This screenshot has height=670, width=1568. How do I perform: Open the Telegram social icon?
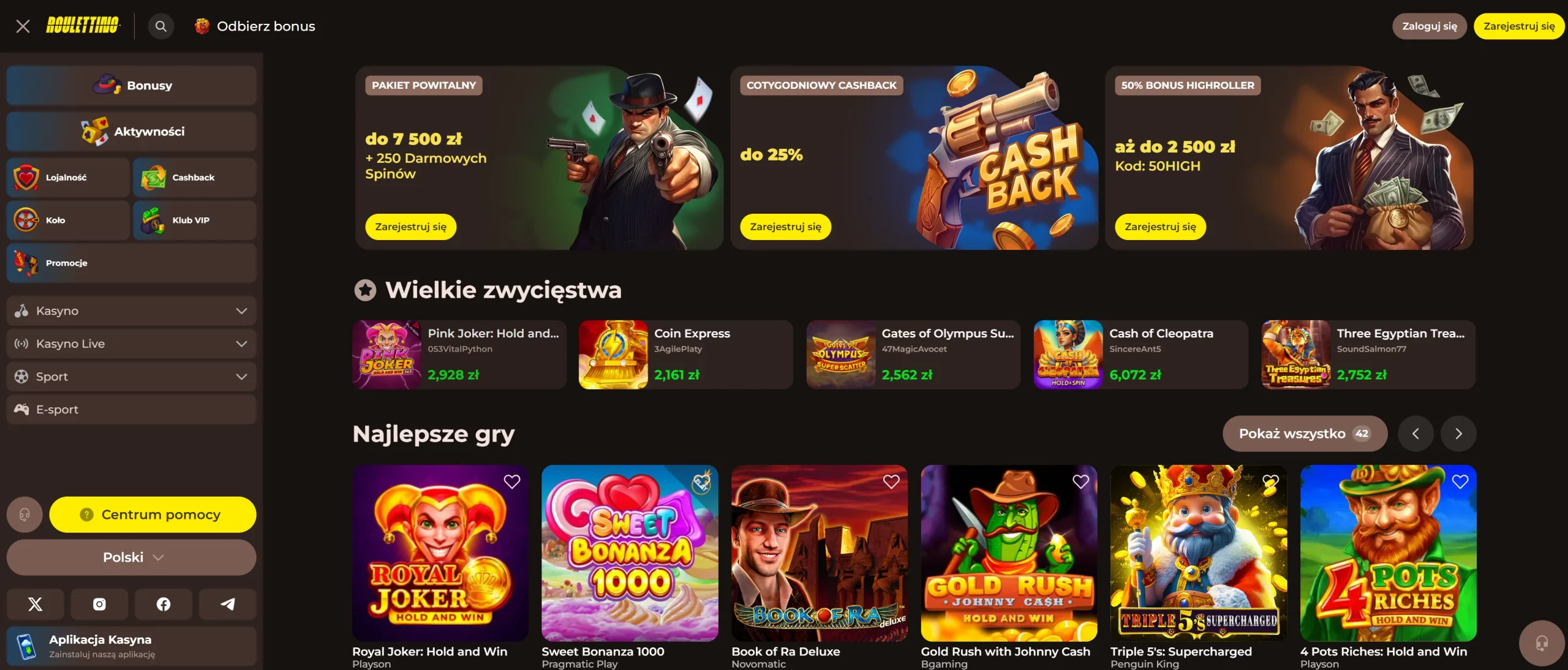pos(227,604)
